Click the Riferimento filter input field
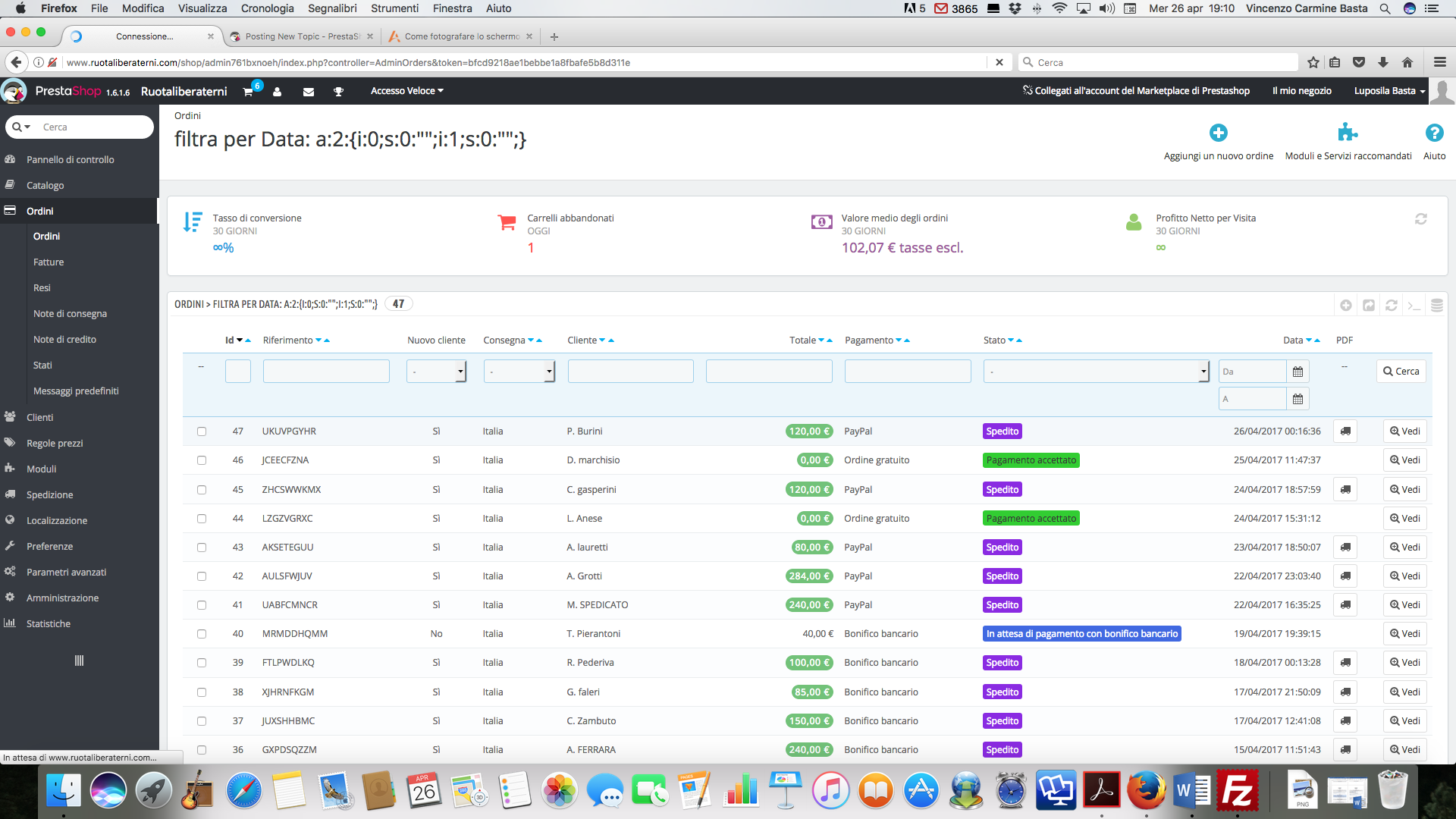Viewport: 1456px width, 819px height. point(326,372)
